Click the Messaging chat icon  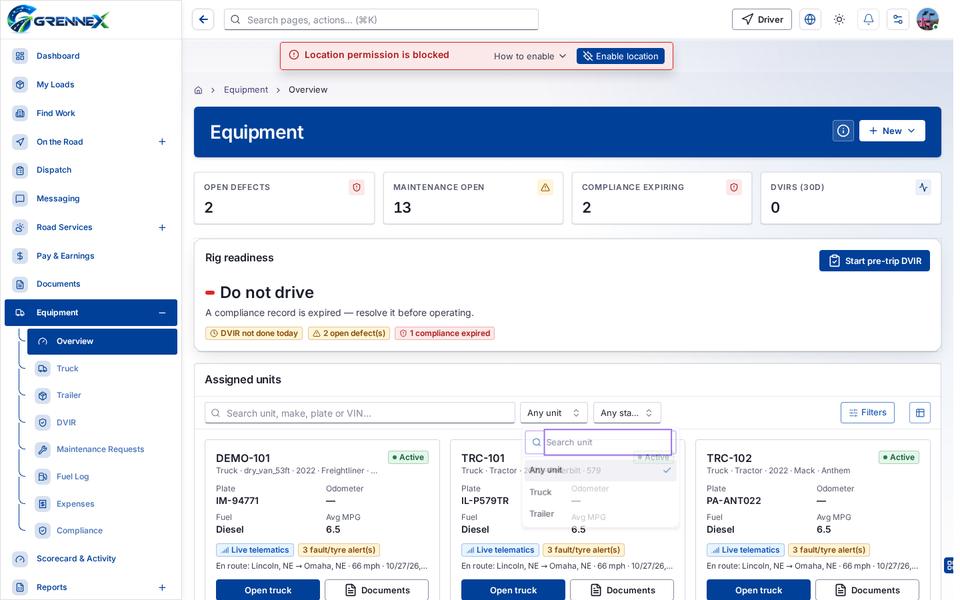click(20, 199)
